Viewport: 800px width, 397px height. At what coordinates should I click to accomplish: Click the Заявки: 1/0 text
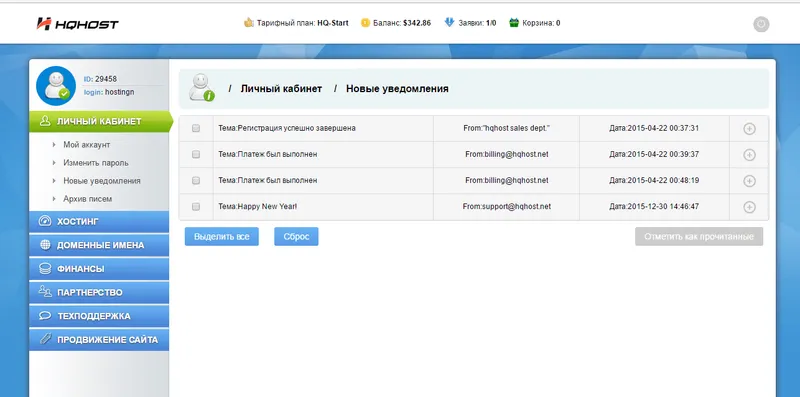point(477,23)
